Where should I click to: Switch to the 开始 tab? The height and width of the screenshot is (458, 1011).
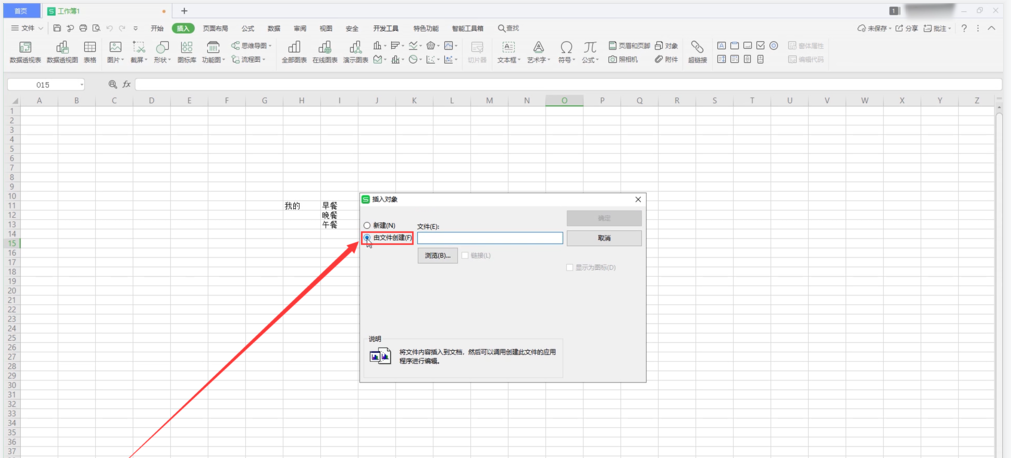coord(157,28)
